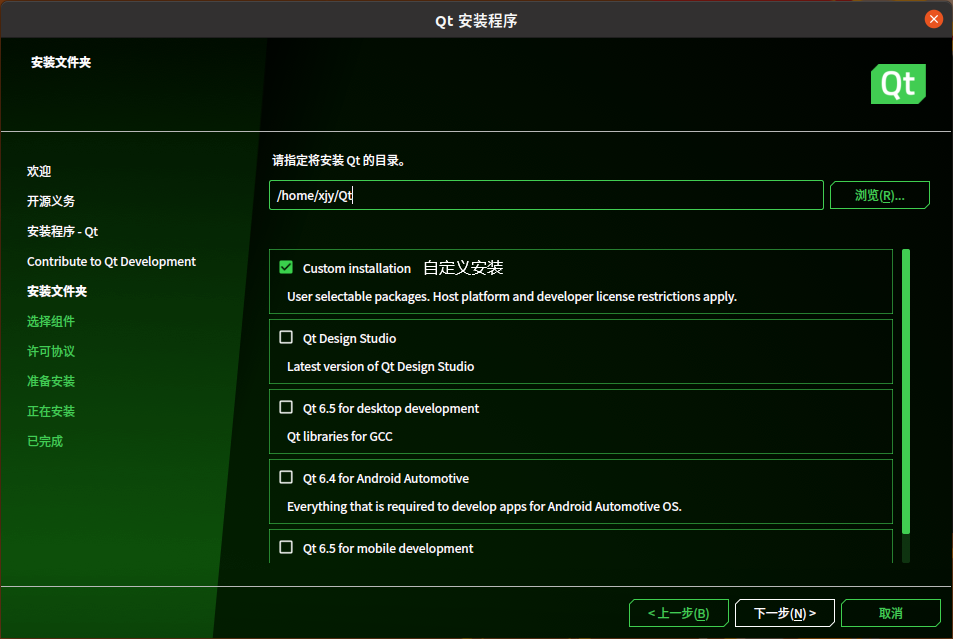
Task: Select 安装文件夹 step in sidebar
Action: pyautogui.click(x=57, y=291)
